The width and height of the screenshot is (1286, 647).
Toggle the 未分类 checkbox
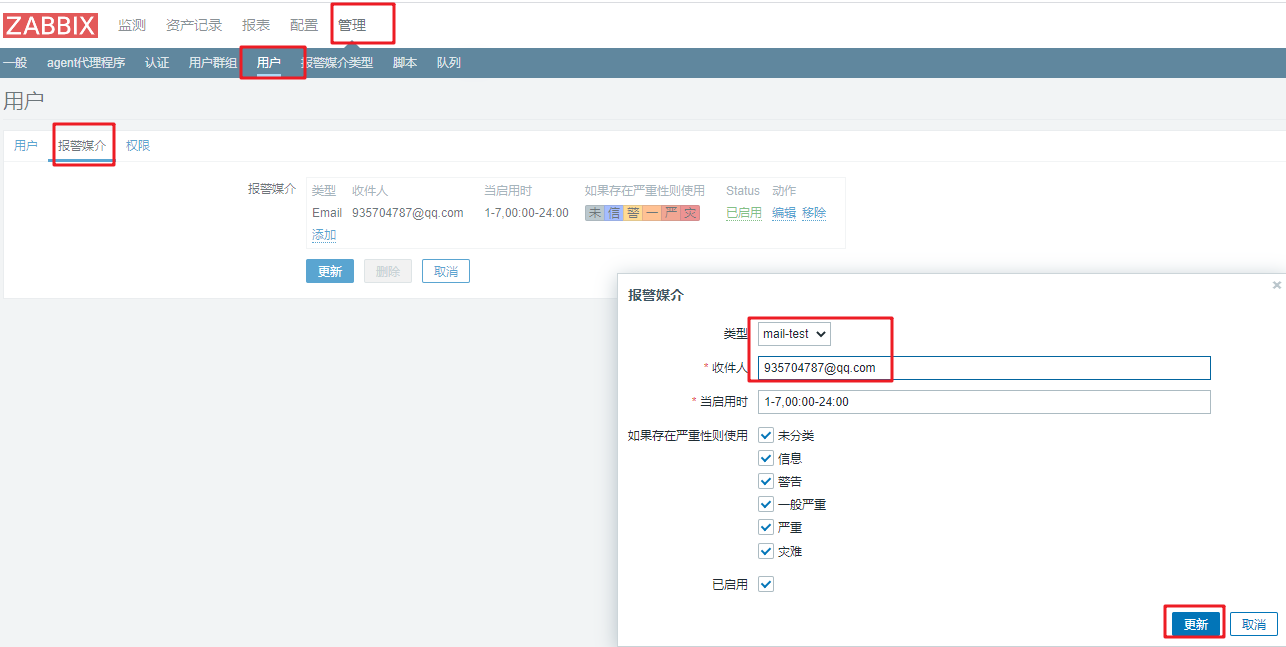[766, 435]
